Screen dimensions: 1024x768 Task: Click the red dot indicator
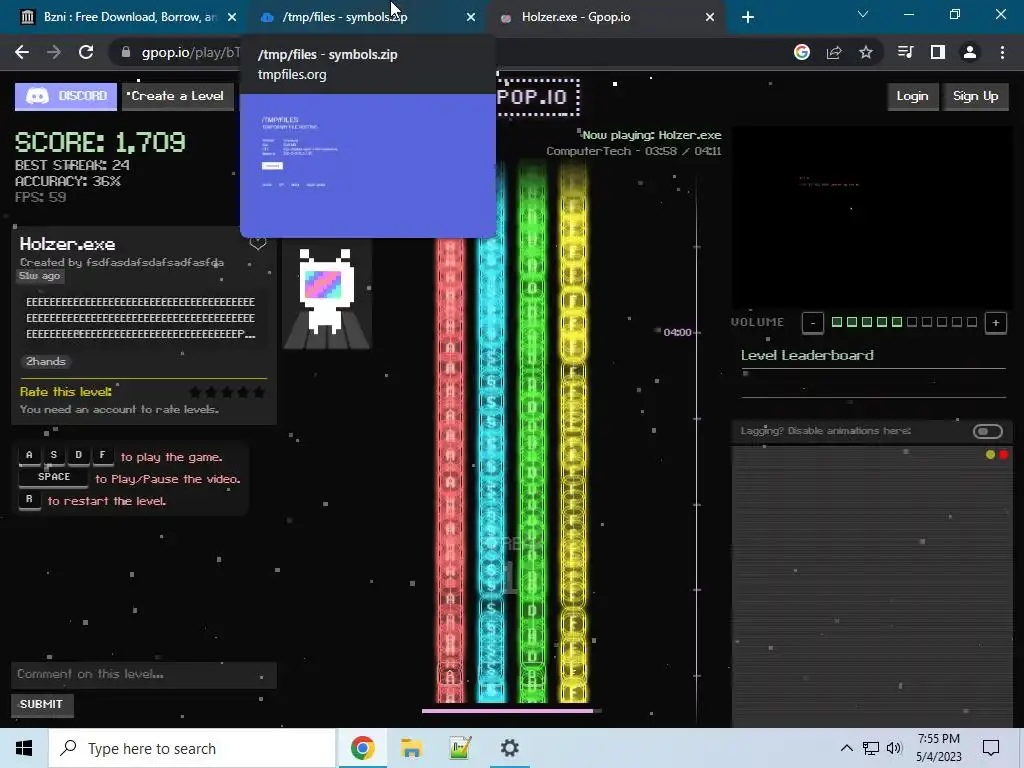point(1004,455)
